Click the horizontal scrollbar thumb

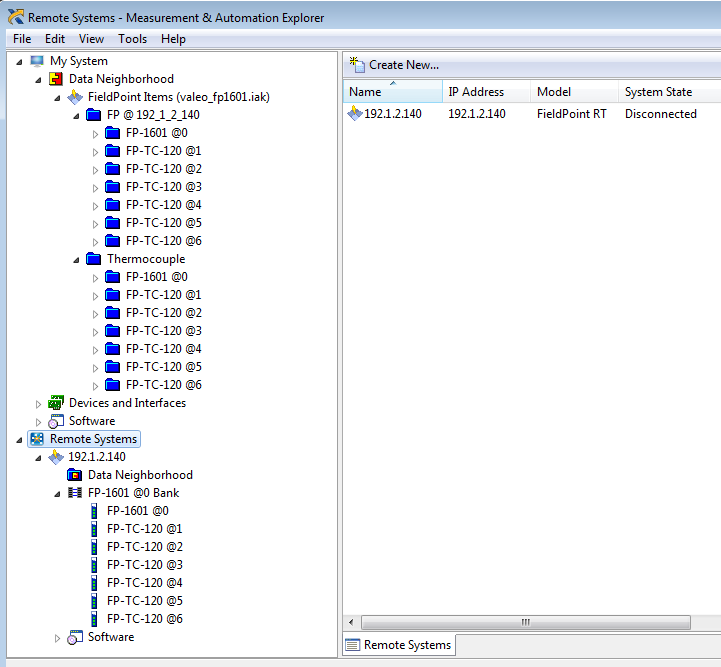(x=526, y=622)
